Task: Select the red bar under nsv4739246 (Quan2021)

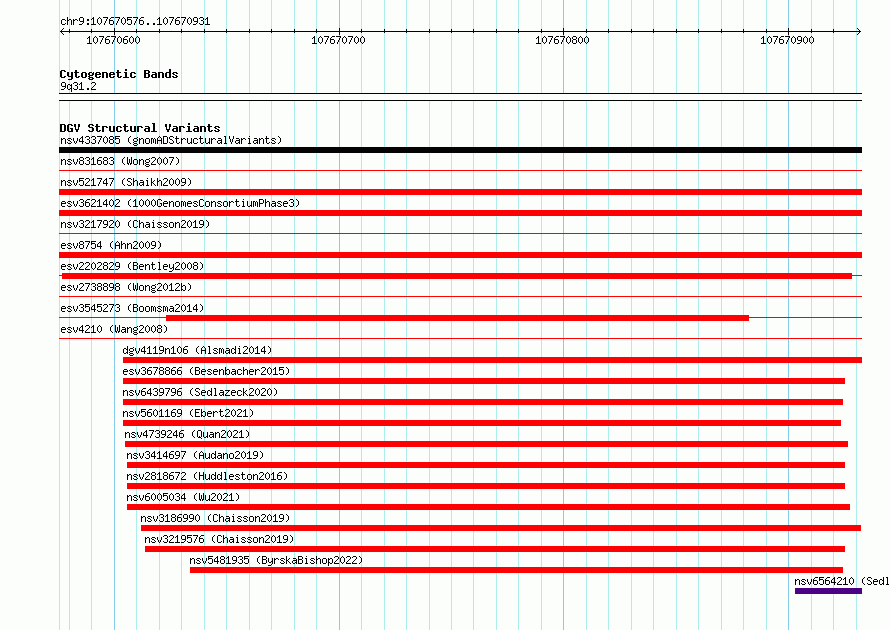Action: pyautogui.click(x=486, y=444)
